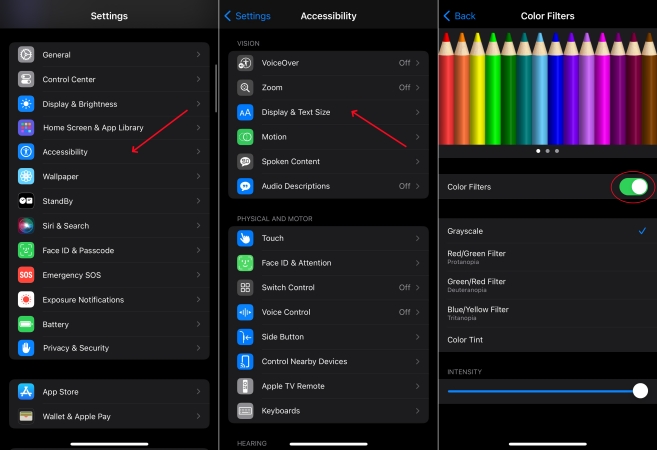Screen dimensions: 657x450
Task: Tap the Voice Control waveform icon
Action: pos(245,312)
